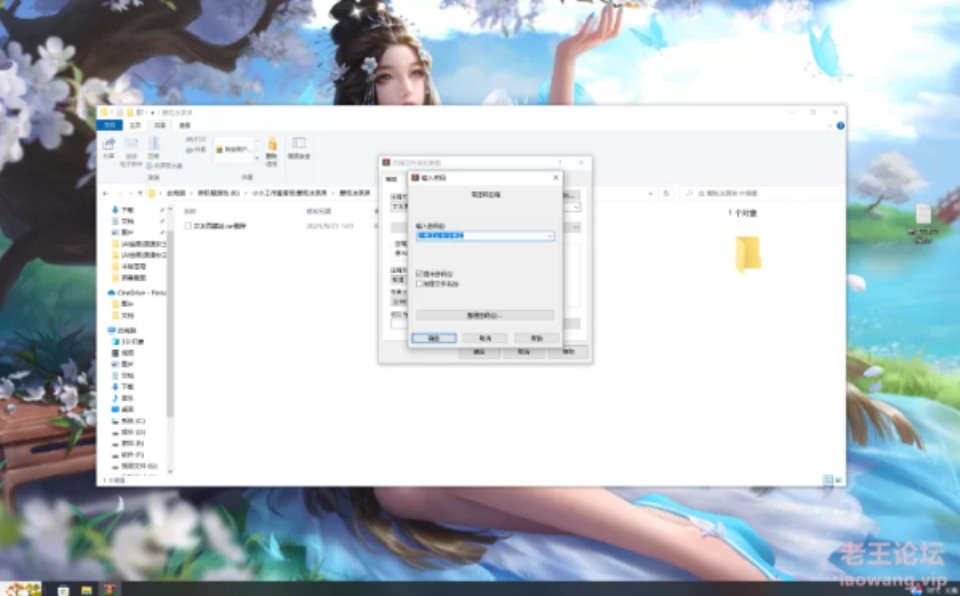The image size is (960, 596).
Task: Enable the Encrypt file names checkbox
Action: pos(419,284)
